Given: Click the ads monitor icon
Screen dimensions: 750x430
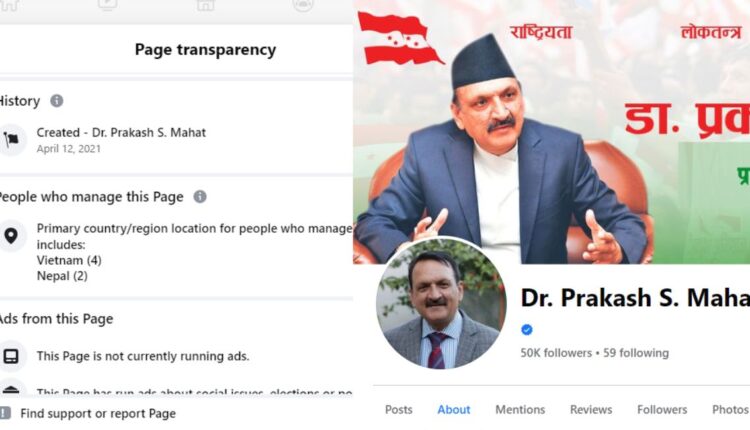Looking at the screenshot, I should coord(11,356).
